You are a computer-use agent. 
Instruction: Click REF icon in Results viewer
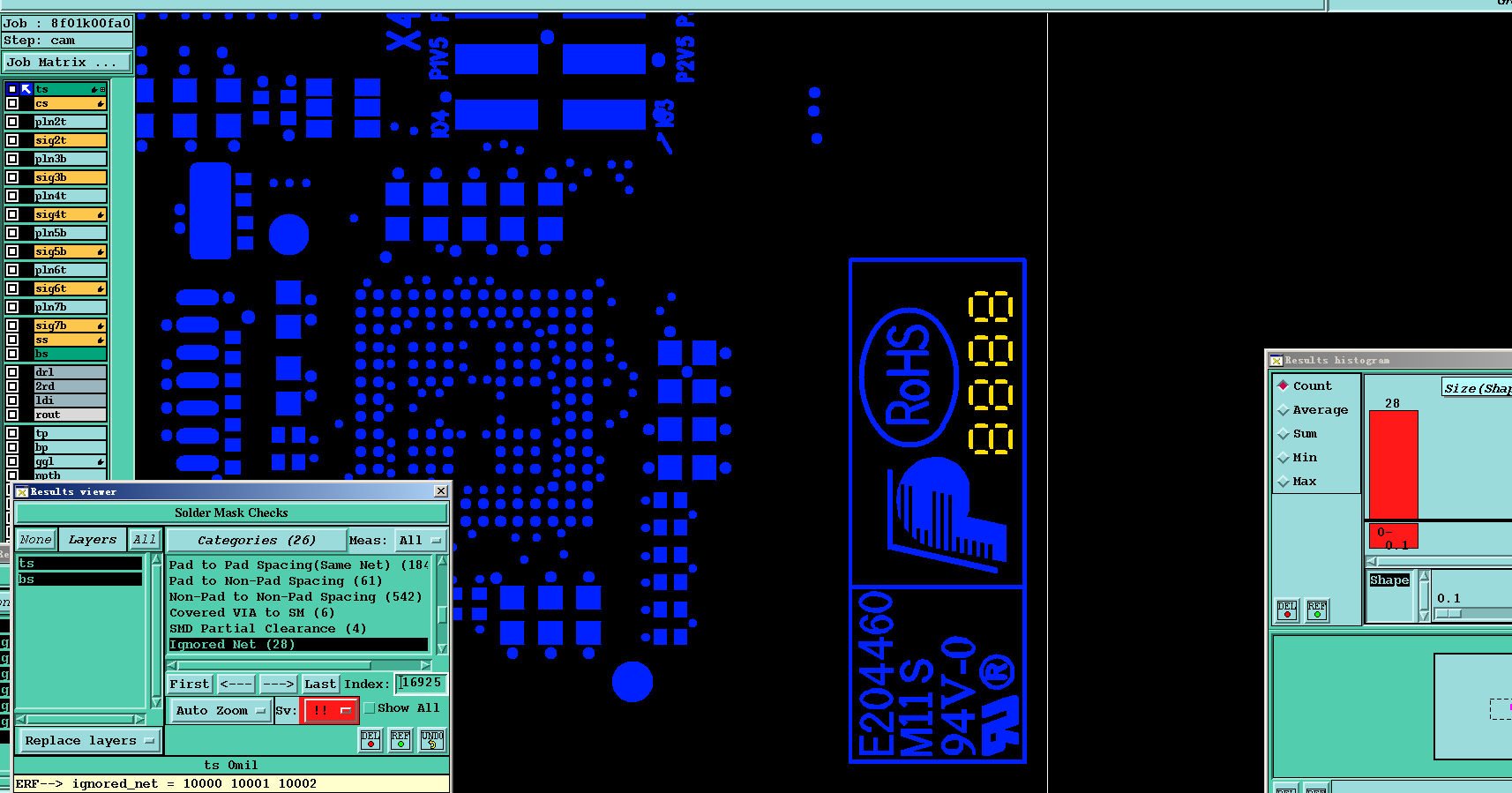click(400, 740)
